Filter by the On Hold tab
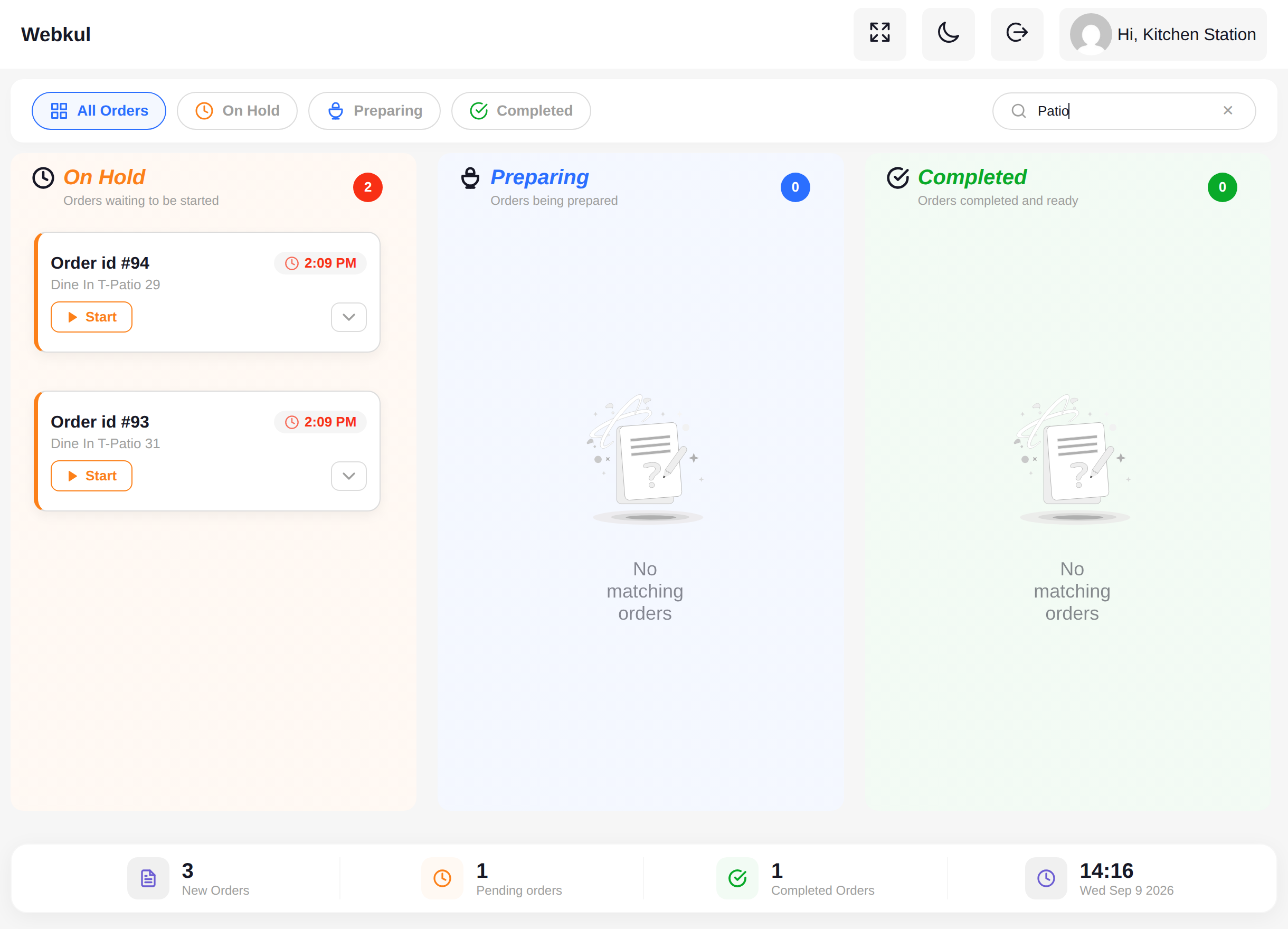The image size is (1288, 929). tap(237, 111)
